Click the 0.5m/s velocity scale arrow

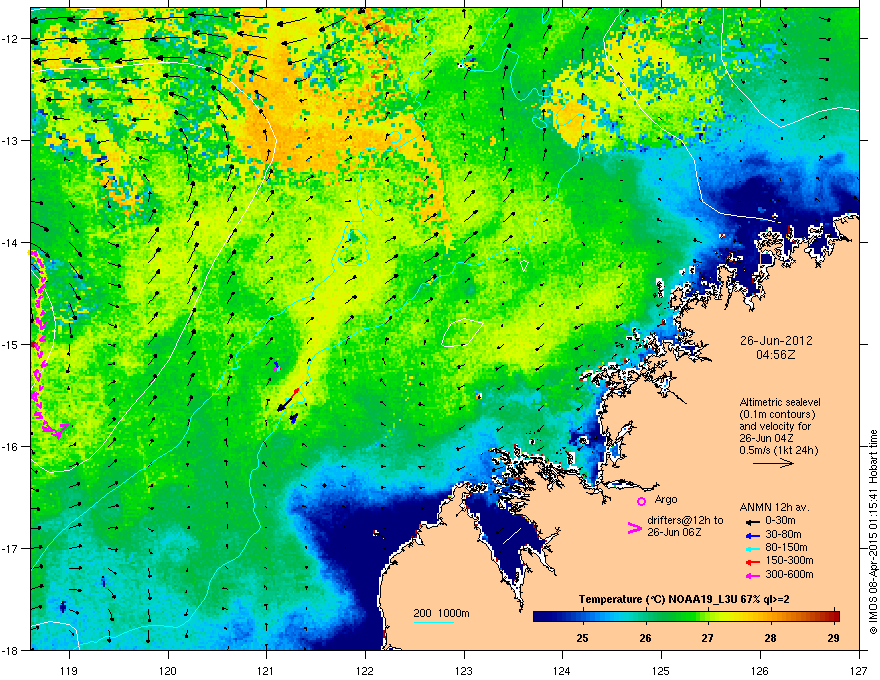(x=773, y=463)
